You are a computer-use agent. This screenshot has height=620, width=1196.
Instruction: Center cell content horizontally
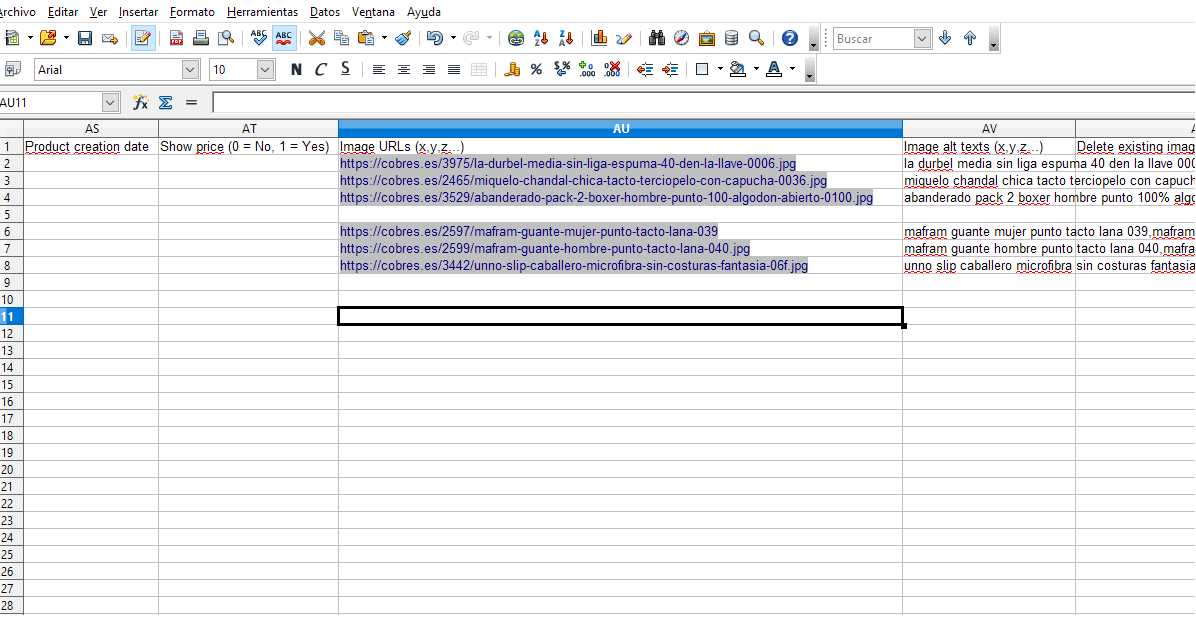pos(403,69)
